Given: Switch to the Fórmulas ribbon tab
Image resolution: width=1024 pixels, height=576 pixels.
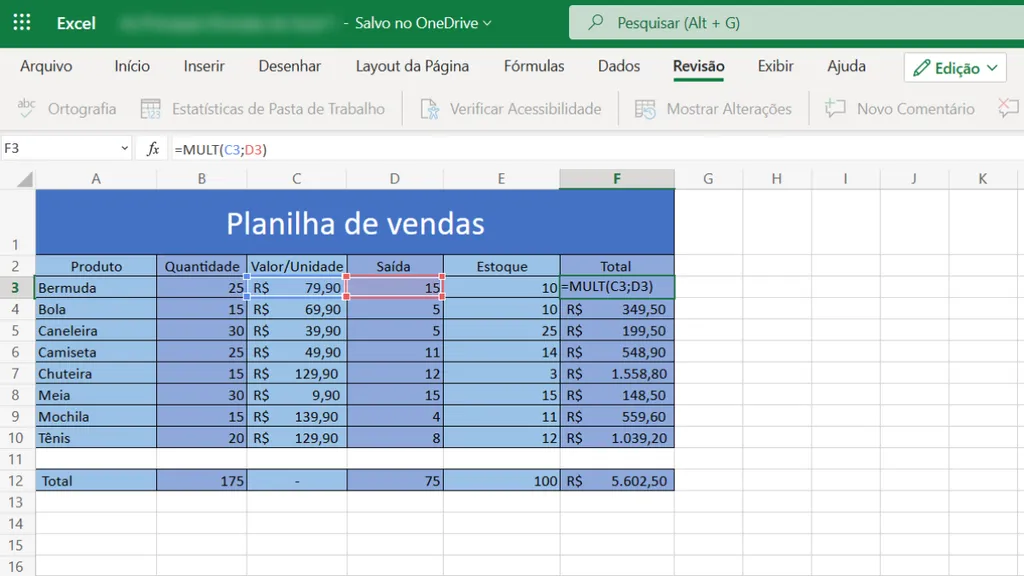Looking at the screenshot, I should pyautogui.click(x=534, y=66).
